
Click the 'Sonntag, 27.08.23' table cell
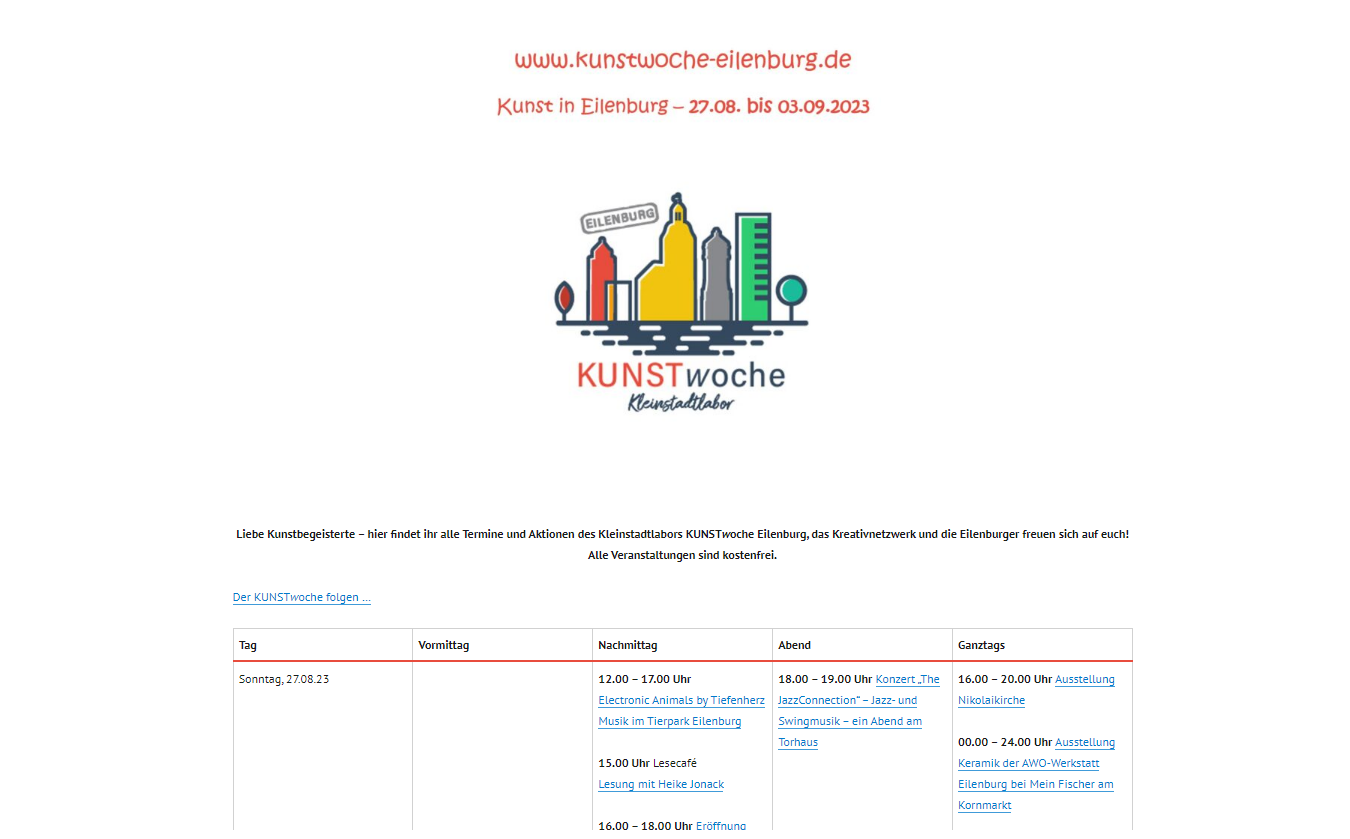coord(323,746)
